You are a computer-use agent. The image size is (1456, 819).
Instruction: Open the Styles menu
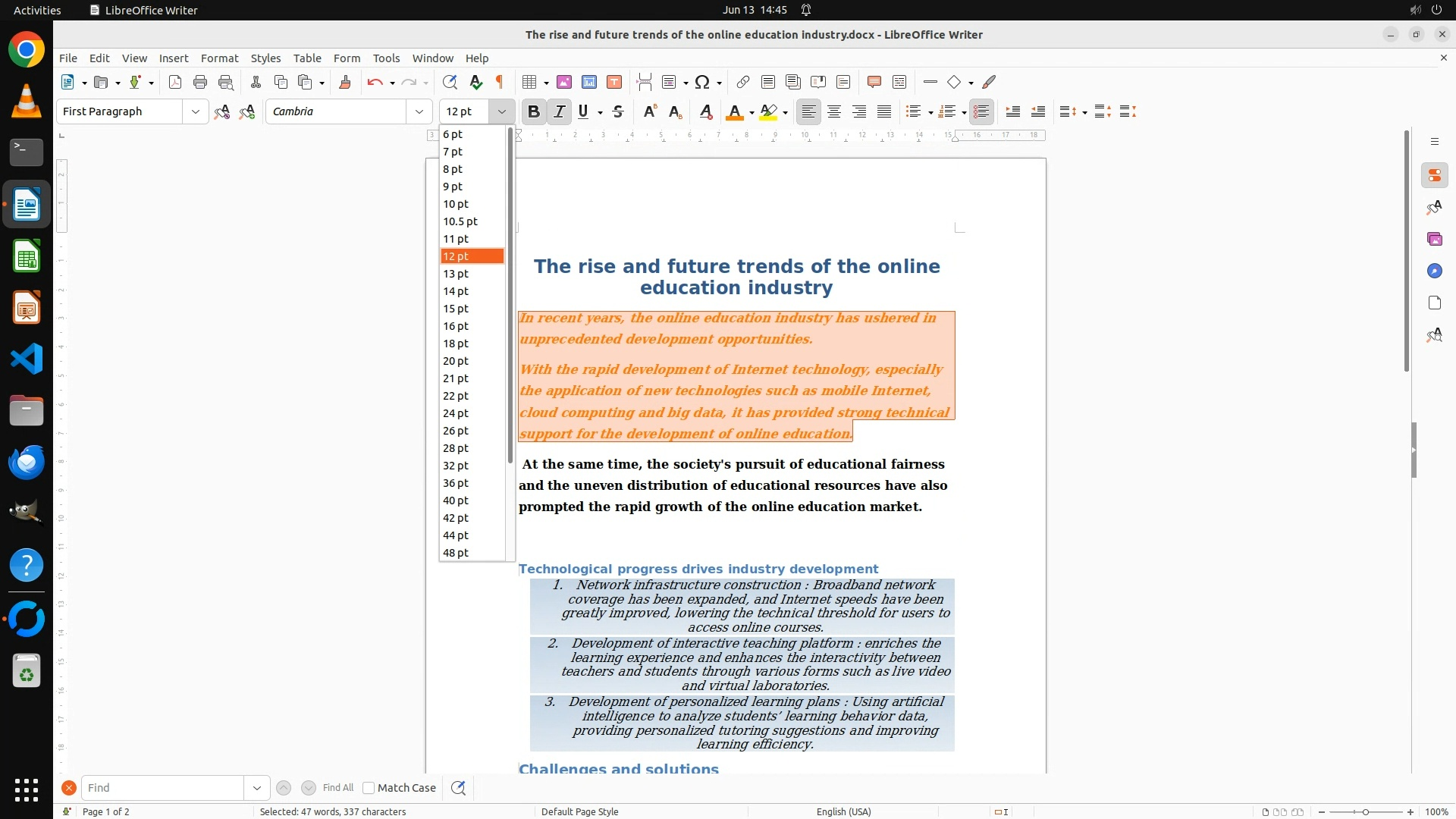click(265, 58)
